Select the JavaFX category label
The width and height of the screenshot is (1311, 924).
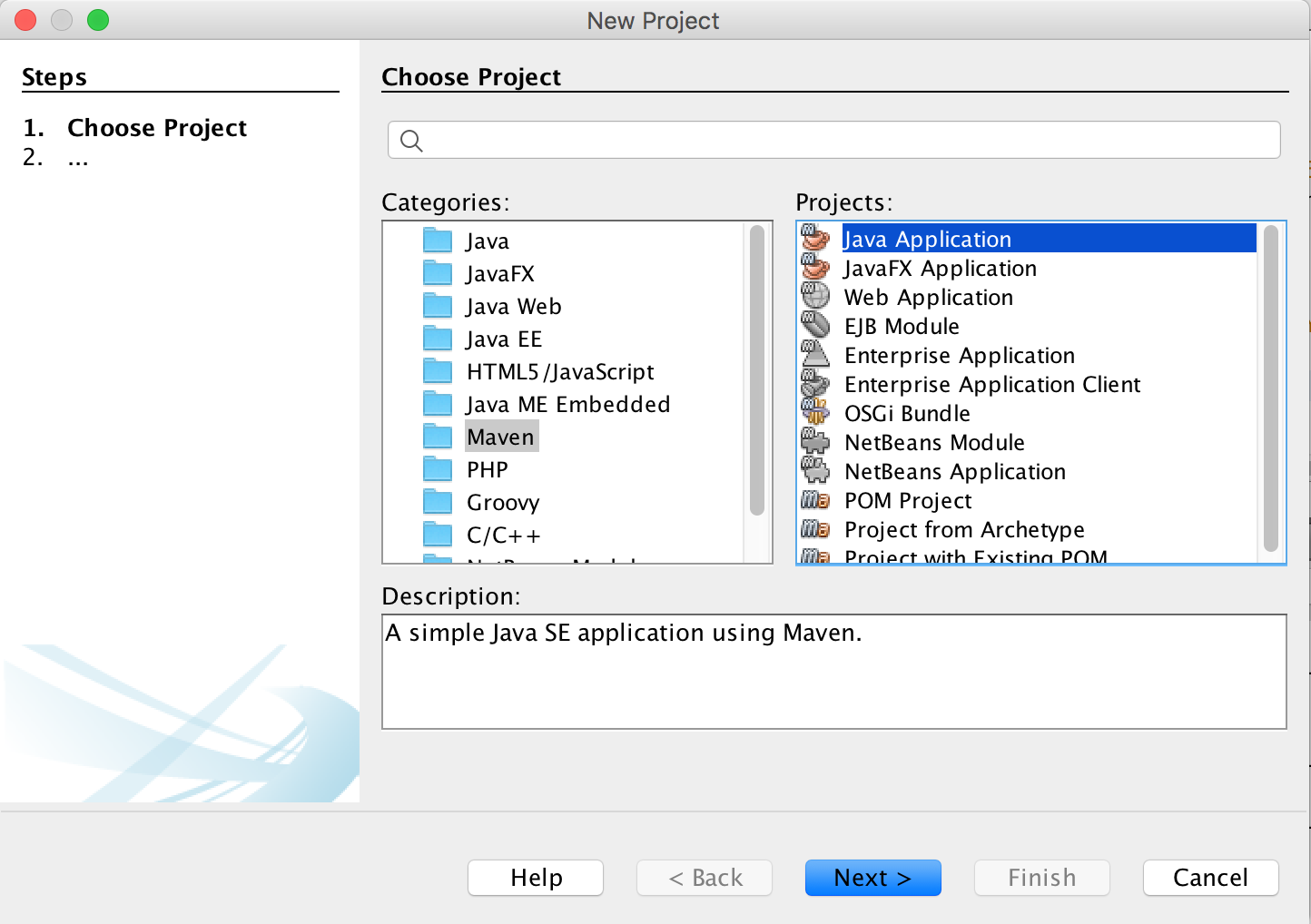500,274
